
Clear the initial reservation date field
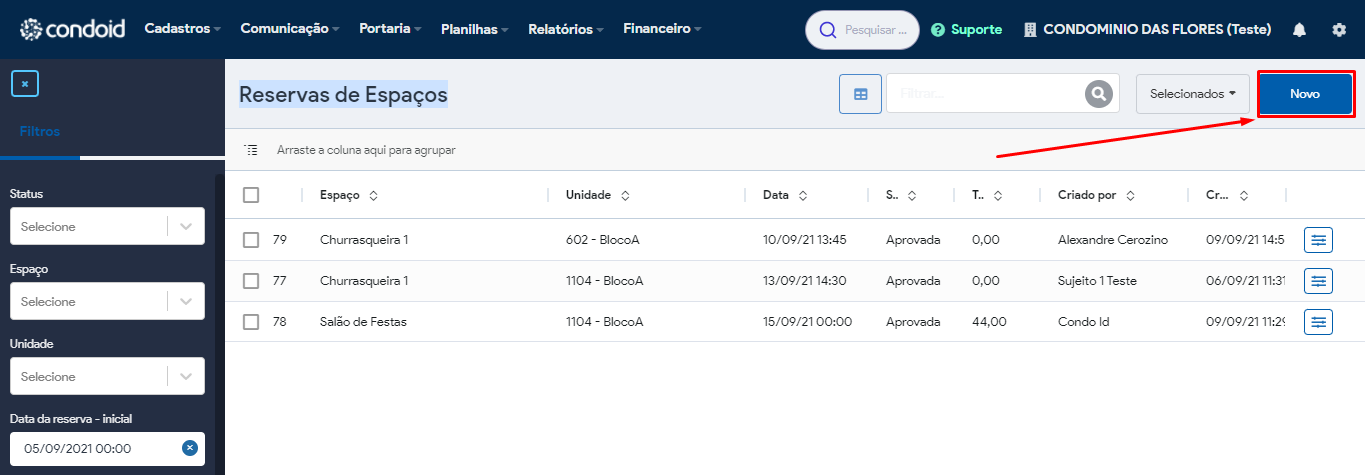pyautogui.click(x=189, y=448)
